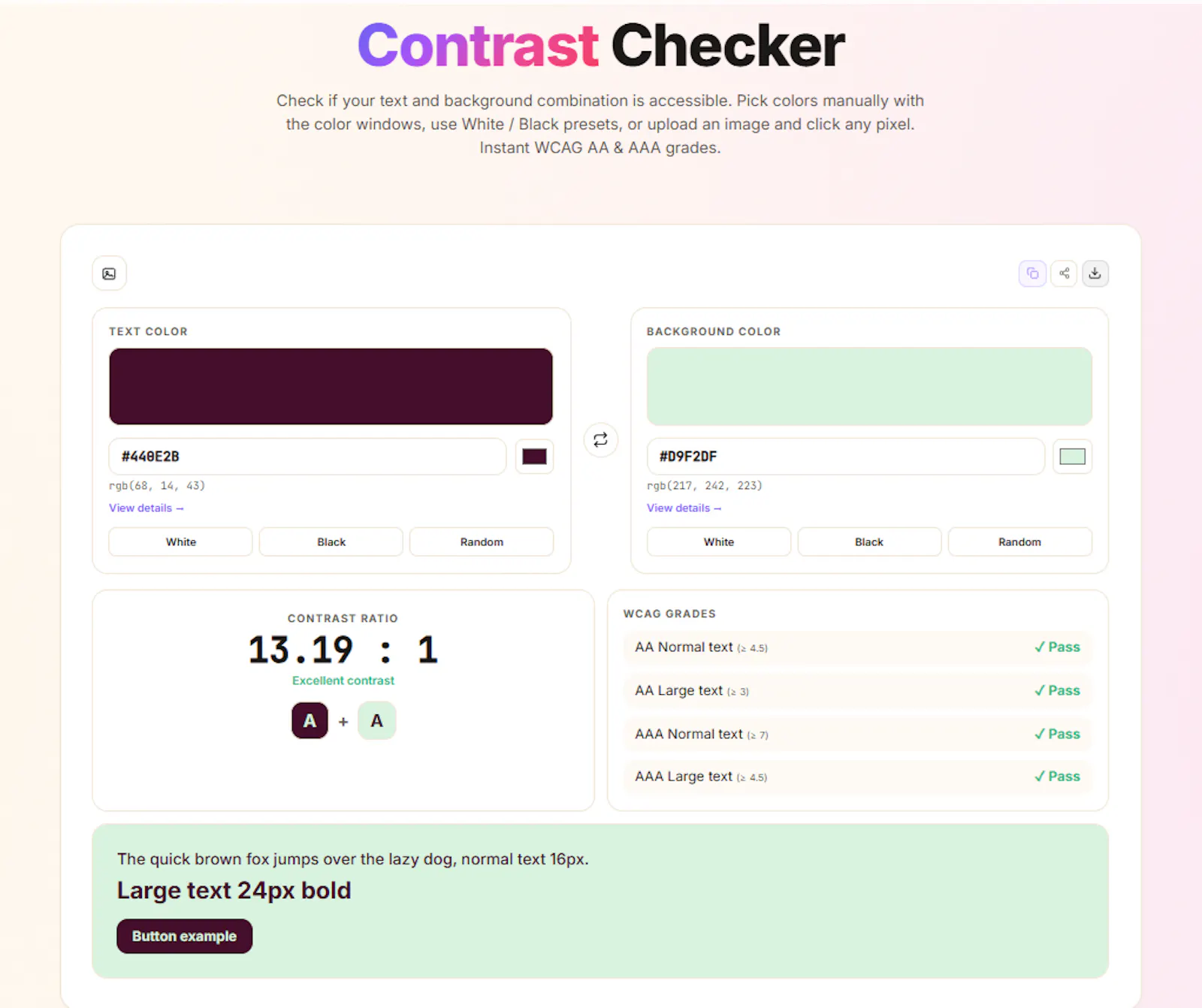This screenshot has width=1202, height=1008.
Task: Set text color to Black preset
Action: click(331, 542)
